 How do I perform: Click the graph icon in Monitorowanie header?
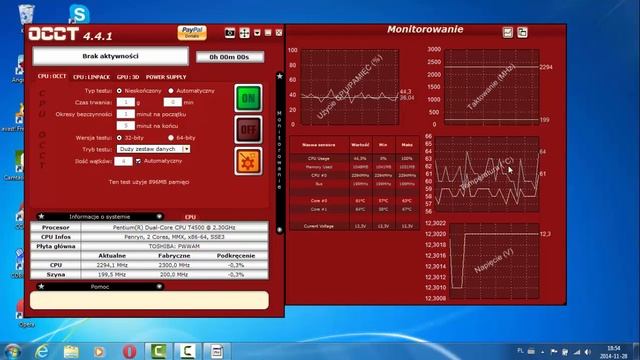pos(508,32)
